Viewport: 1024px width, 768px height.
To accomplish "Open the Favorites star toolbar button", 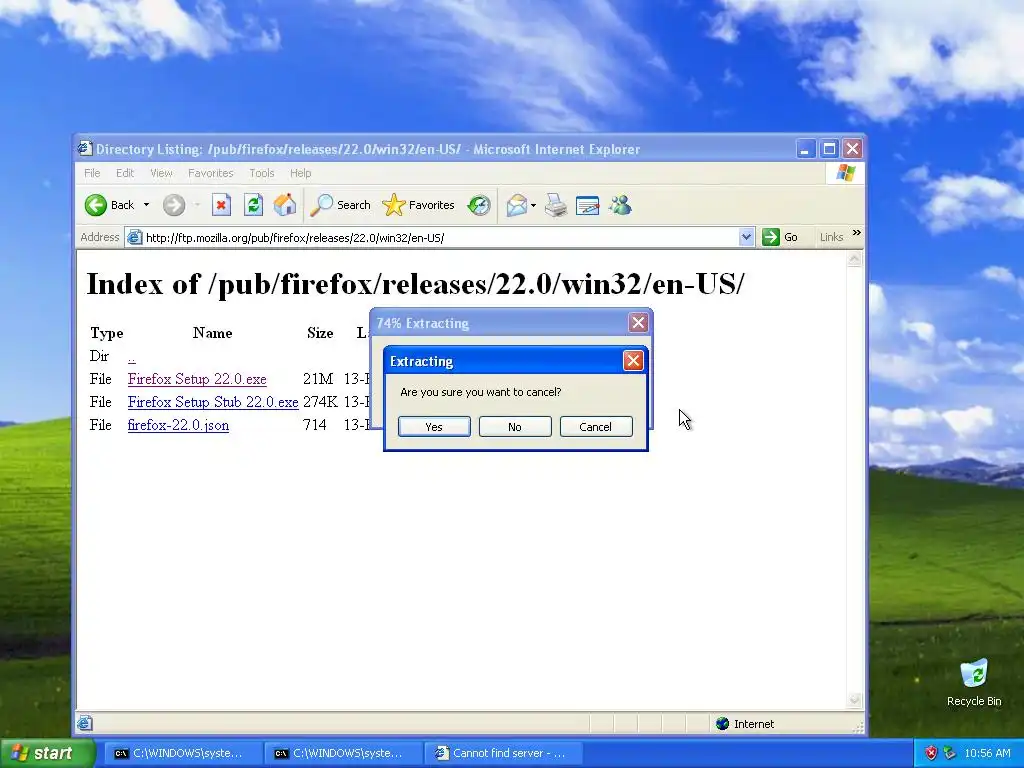I will [x=419, y=205].
